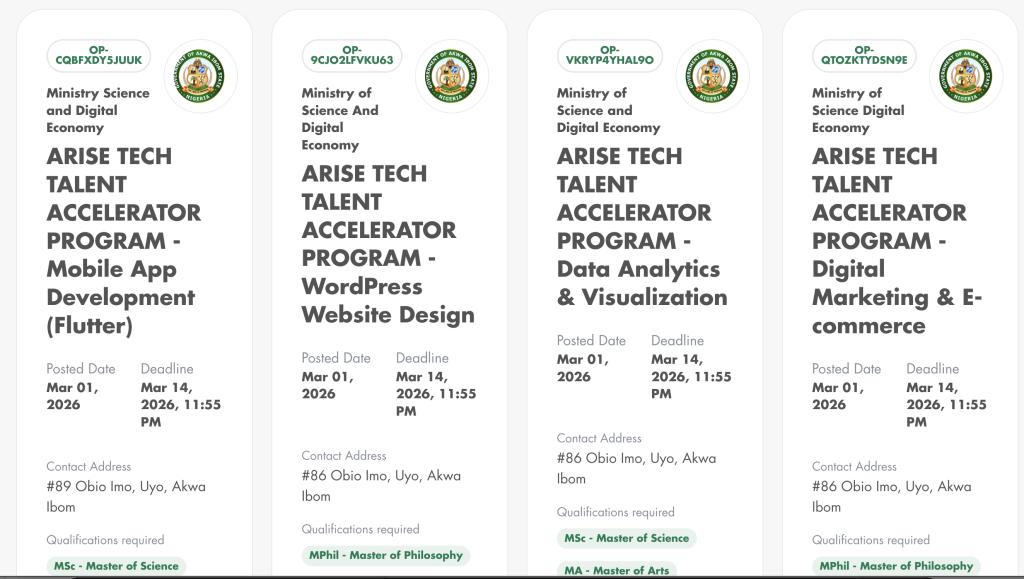Click the government seal on WordPress card
Viewport: 1024px width, 579px height.
tap(452, 76)
